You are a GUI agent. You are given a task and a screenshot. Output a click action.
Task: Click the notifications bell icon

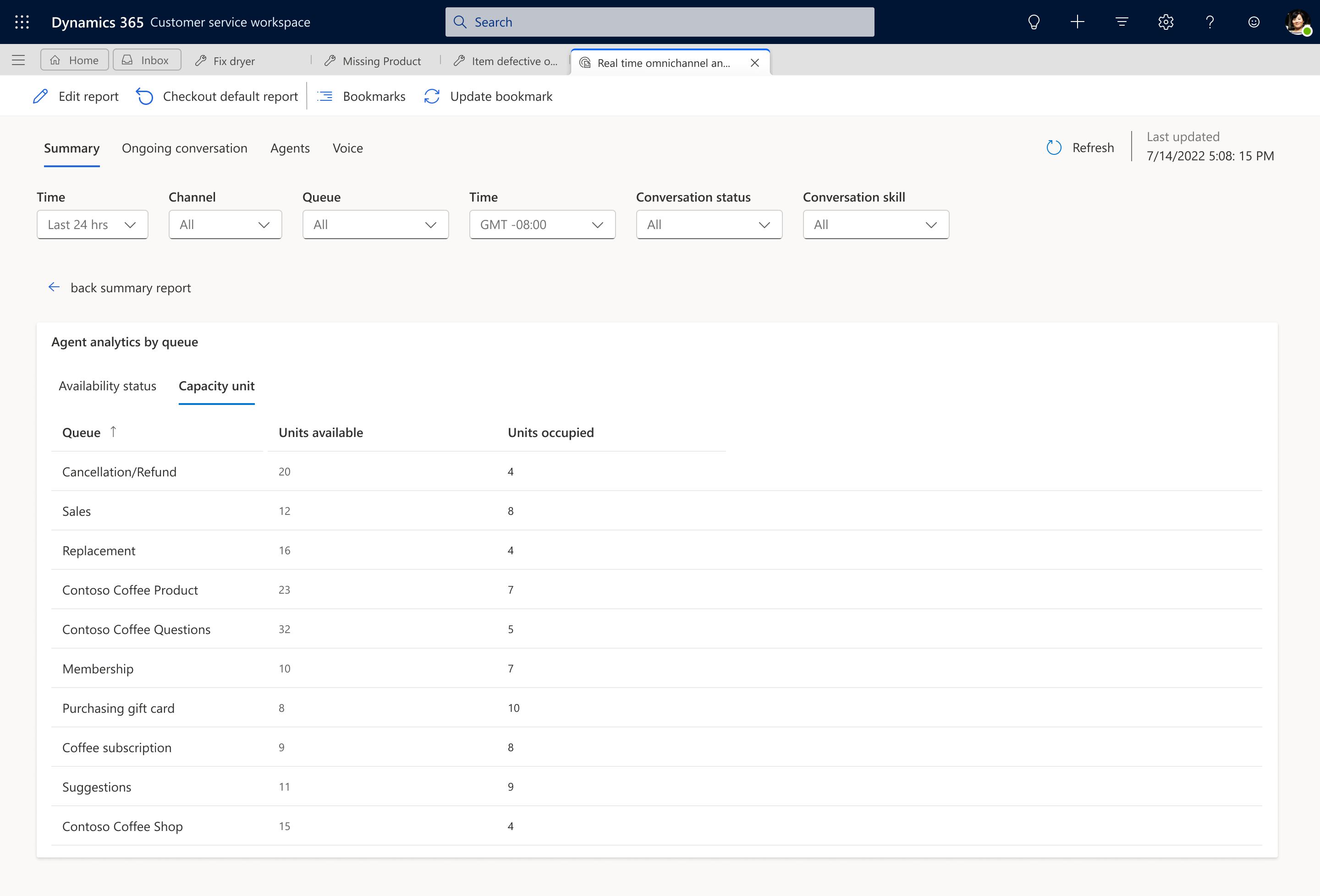click(1033, 22)
